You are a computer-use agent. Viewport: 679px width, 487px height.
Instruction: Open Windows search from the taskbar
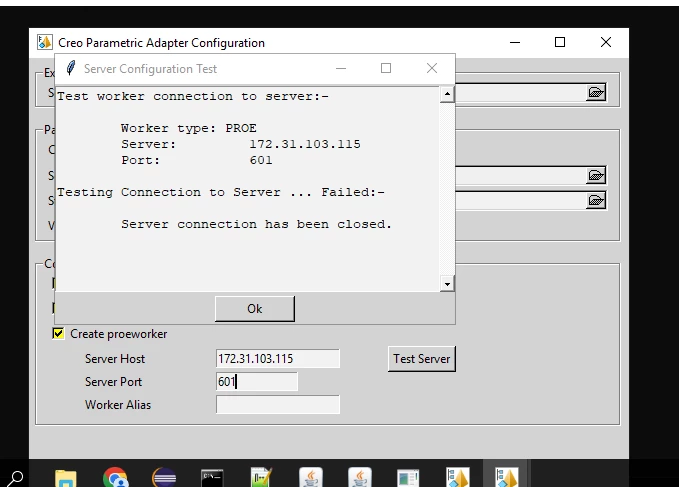pos(15,477)
